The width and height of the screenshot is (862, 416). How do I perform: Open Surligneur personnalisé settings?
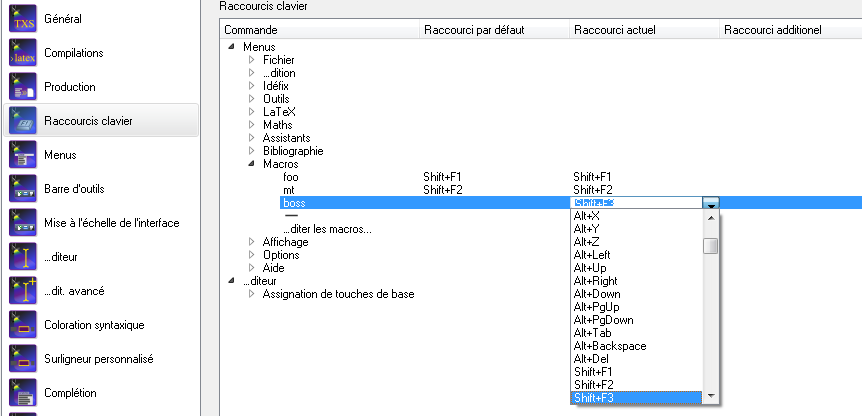pos(99,359)
